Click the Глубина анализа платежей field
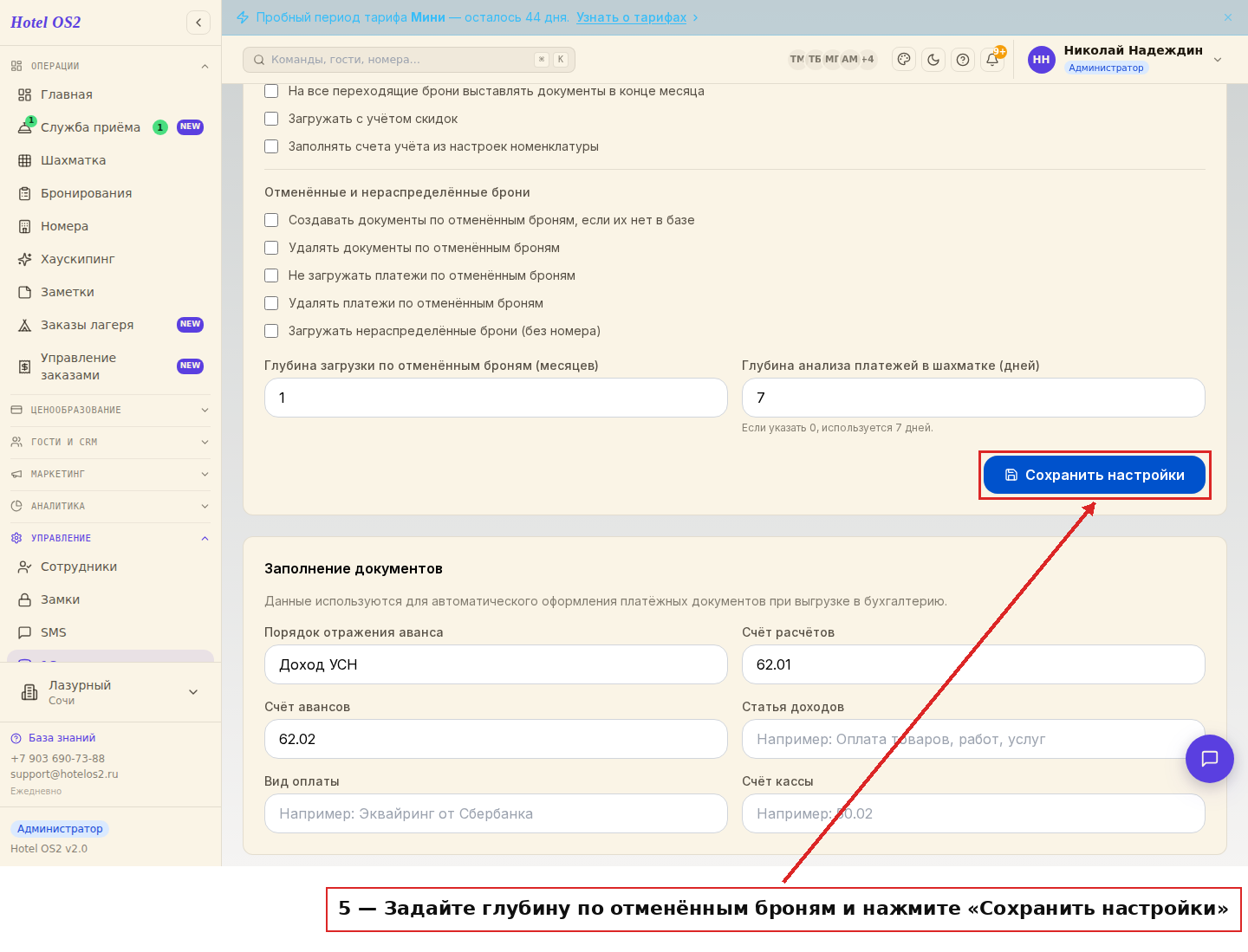 (x=973, y=398)
